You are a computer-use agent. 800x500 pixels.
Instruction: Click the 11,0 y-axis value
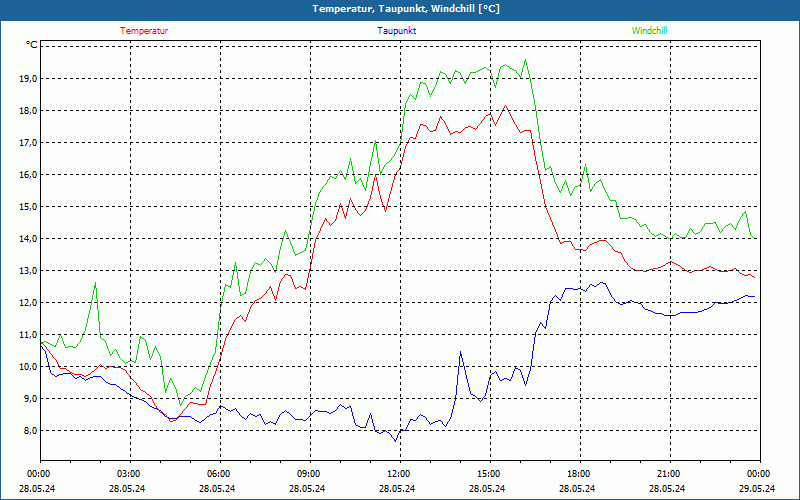[x=29, y=335]
